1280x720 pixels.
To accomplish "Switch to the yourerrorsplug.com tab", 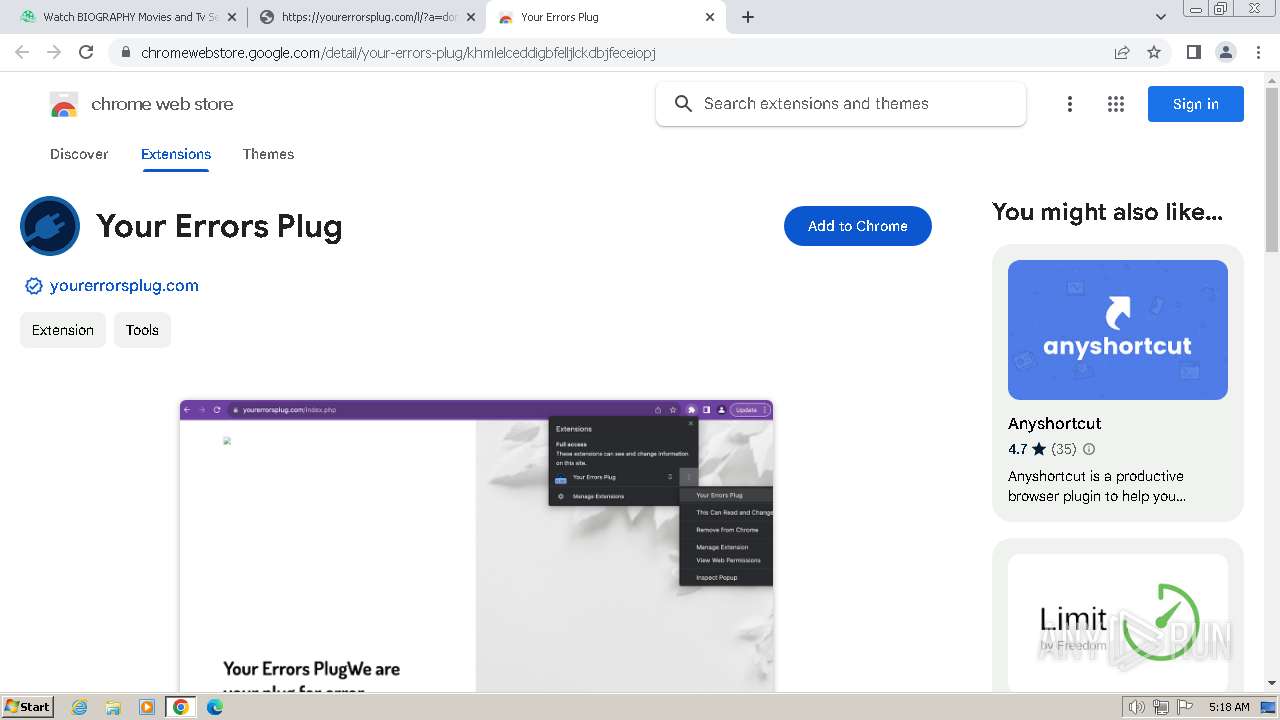I will [x=368, y=17].
